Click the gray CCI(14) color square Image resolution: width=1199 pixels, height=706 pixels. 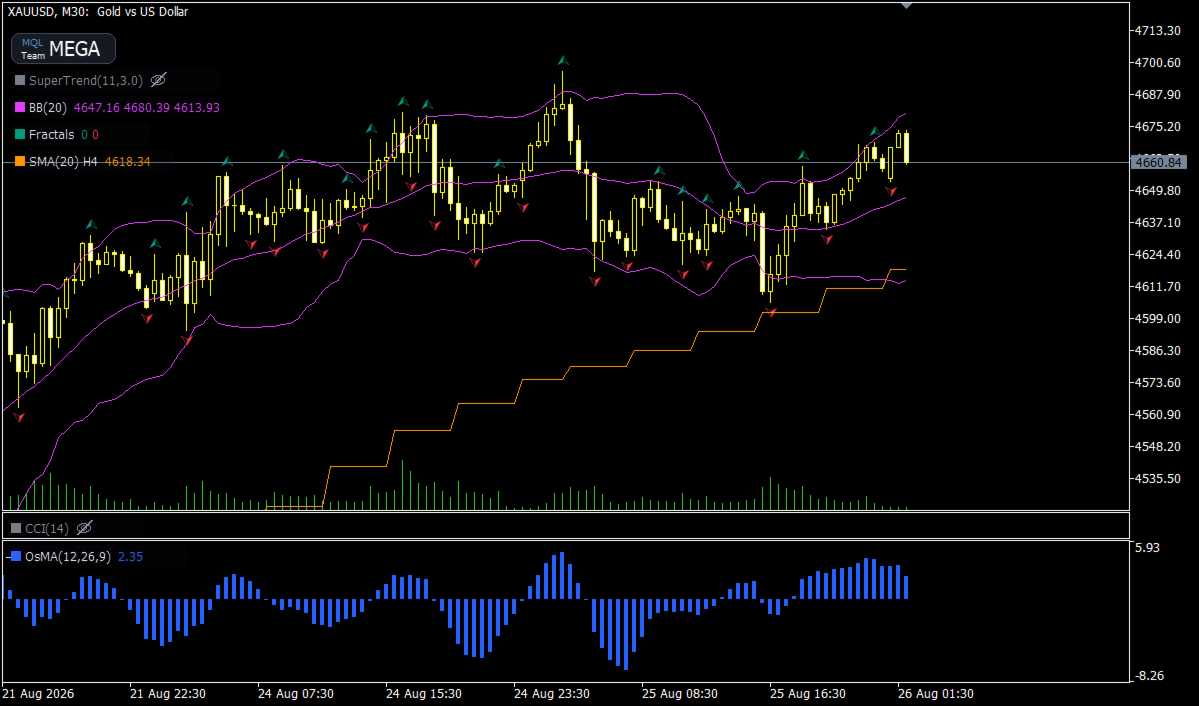pyautogui.click(x=16, y=528)
